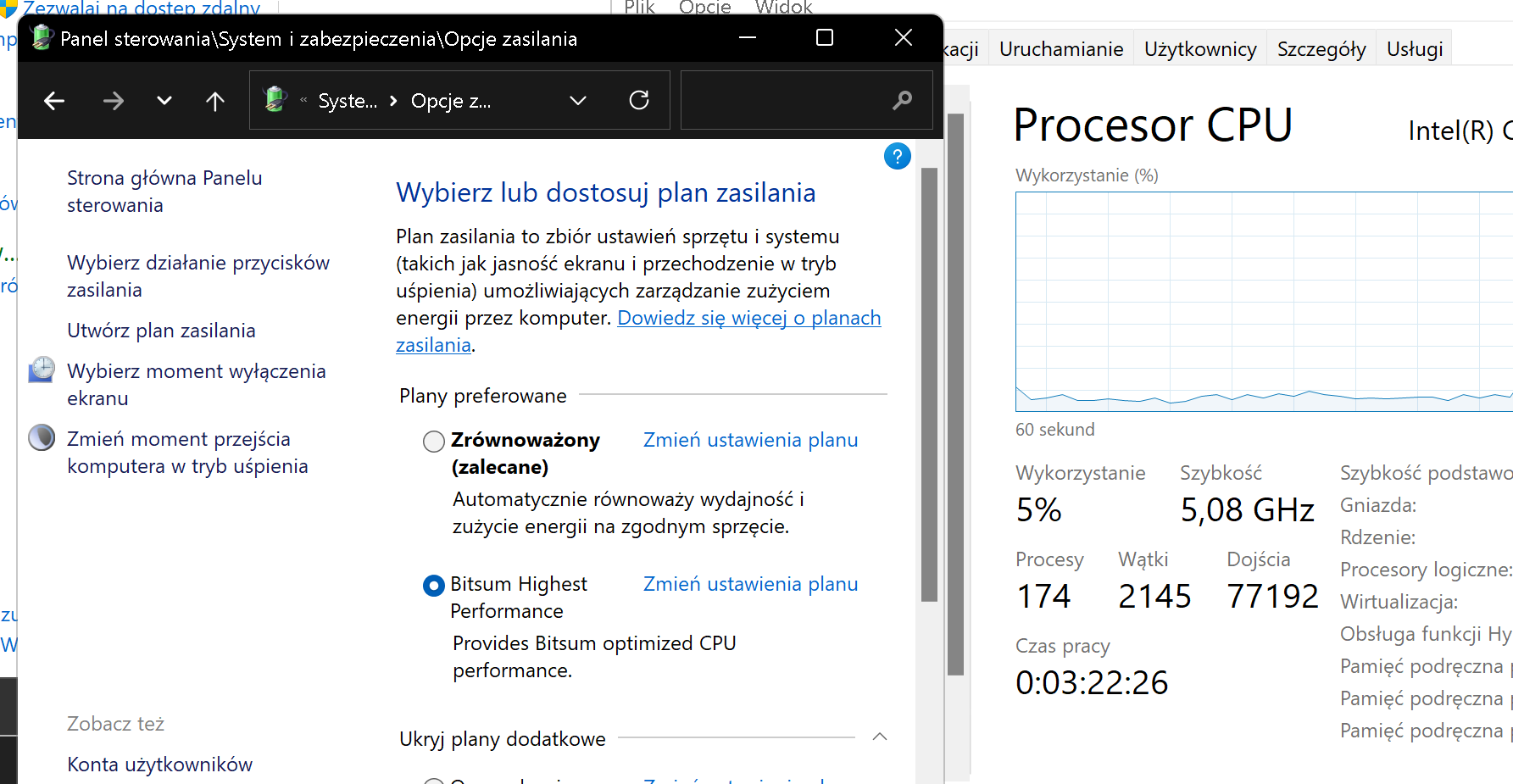1513x784 pixels.
Task: Click the display clock icon in sidebar
Action: (42, 370)
